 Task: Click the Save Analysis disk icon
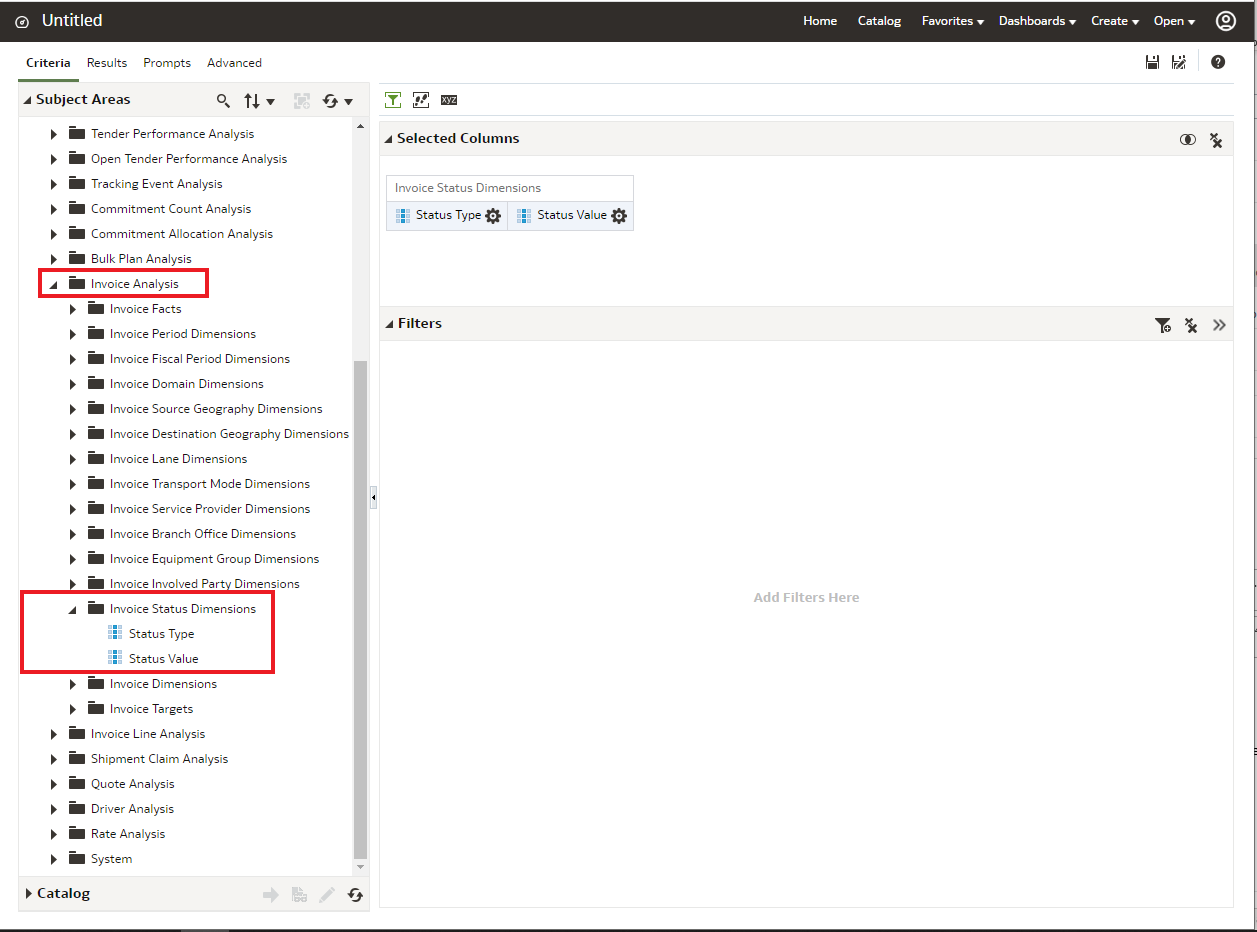pyautogui.click(x=1152, y=62)
